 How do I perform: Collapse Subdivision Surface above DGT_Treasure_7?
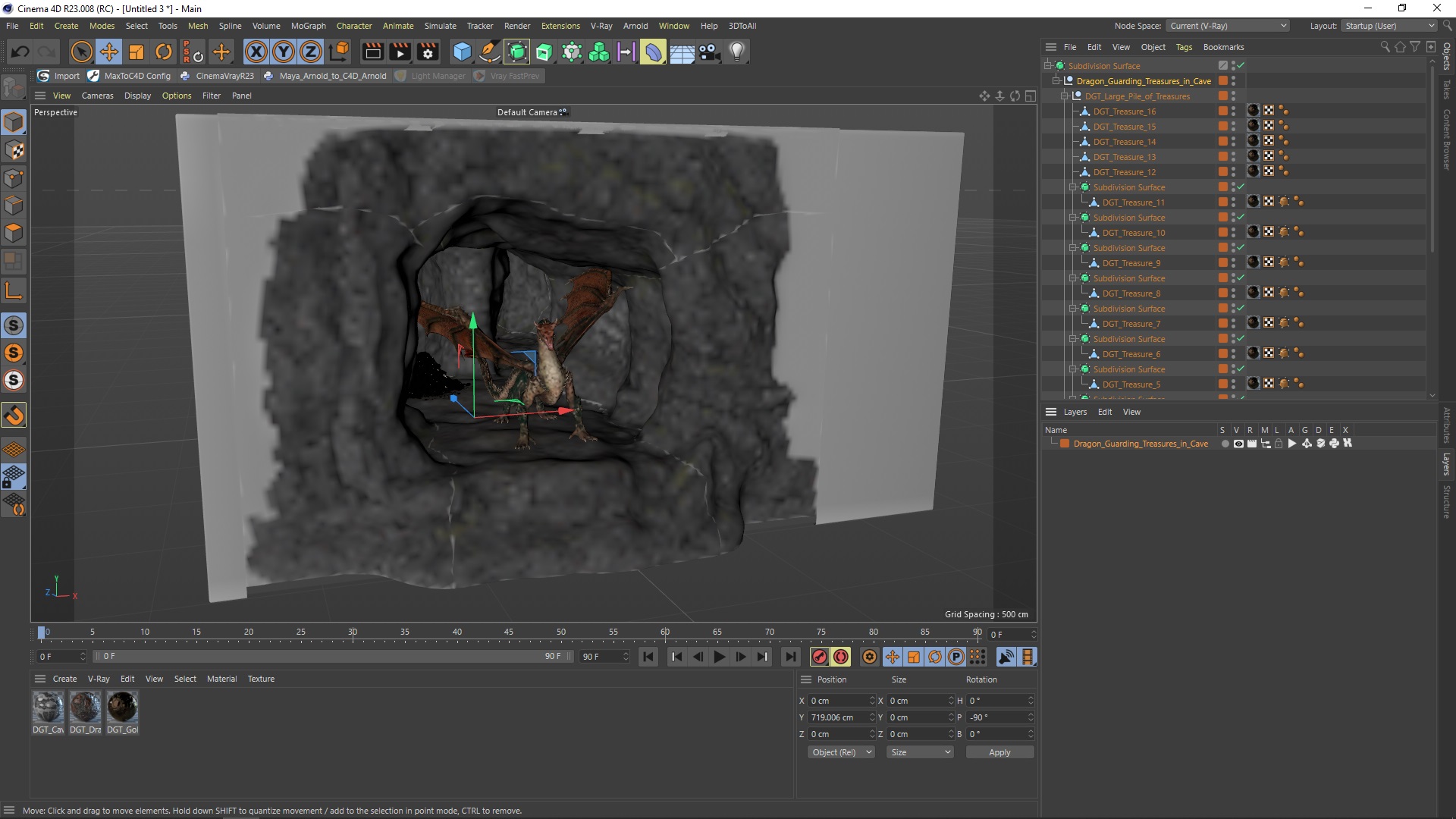(1073, 309)
